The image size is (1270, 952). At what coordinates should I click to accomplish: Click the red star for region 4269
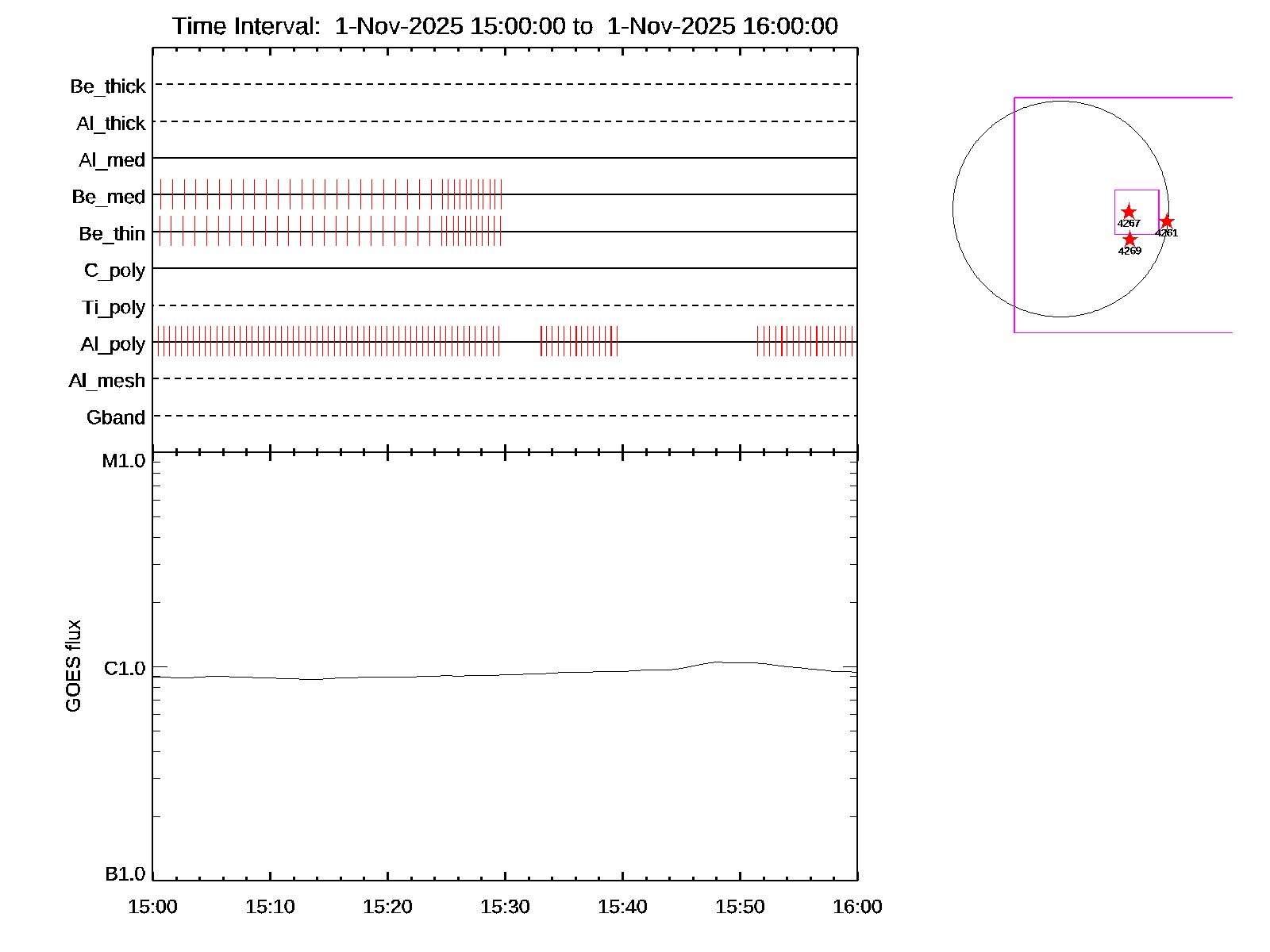pos(1130,240)
